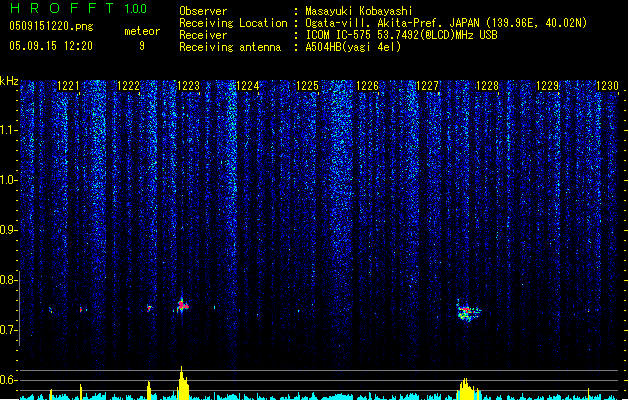The height and width of the screenshot is (400, 629).
Task: Click the tallest yellow power spike near 1223
Action: click(x=183, y=383)
